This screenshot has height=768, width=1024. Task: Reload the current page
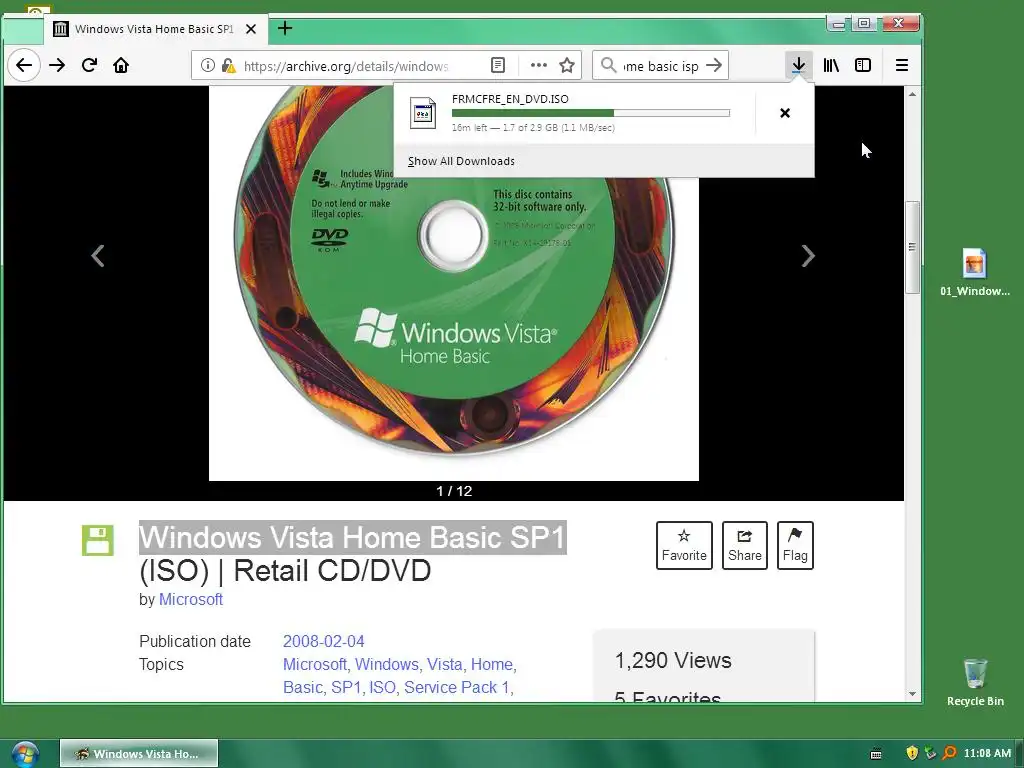(x=89, y=65)
